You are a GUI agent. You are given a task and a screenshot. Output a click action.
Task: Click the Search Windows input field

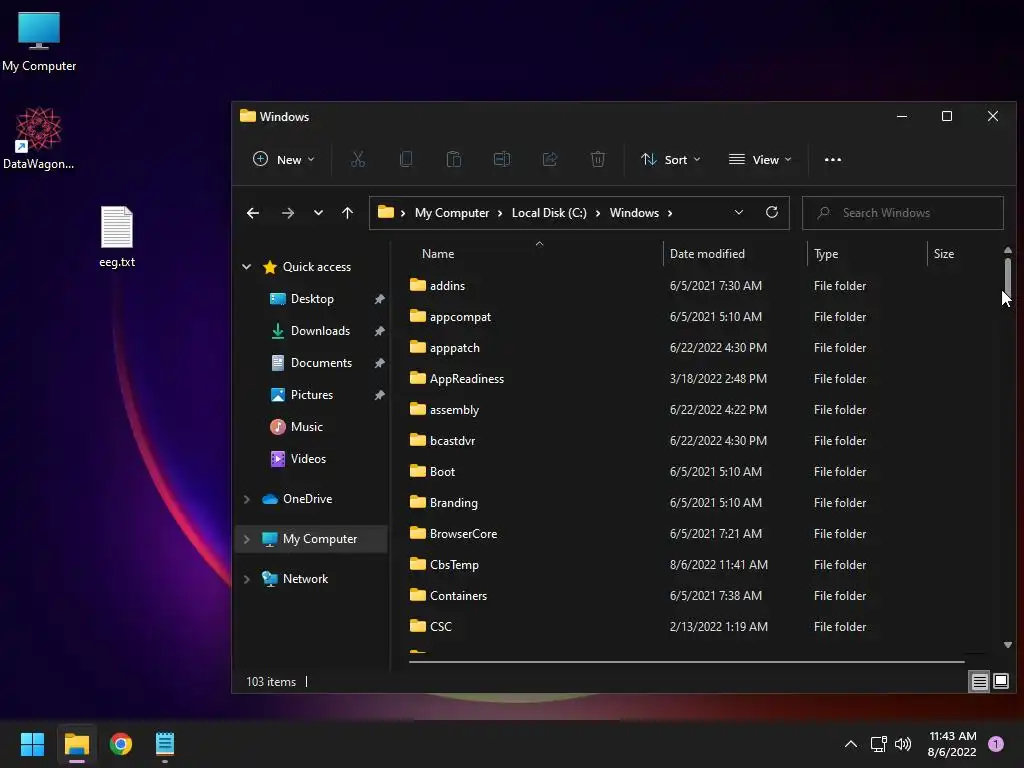pos(903,213)
